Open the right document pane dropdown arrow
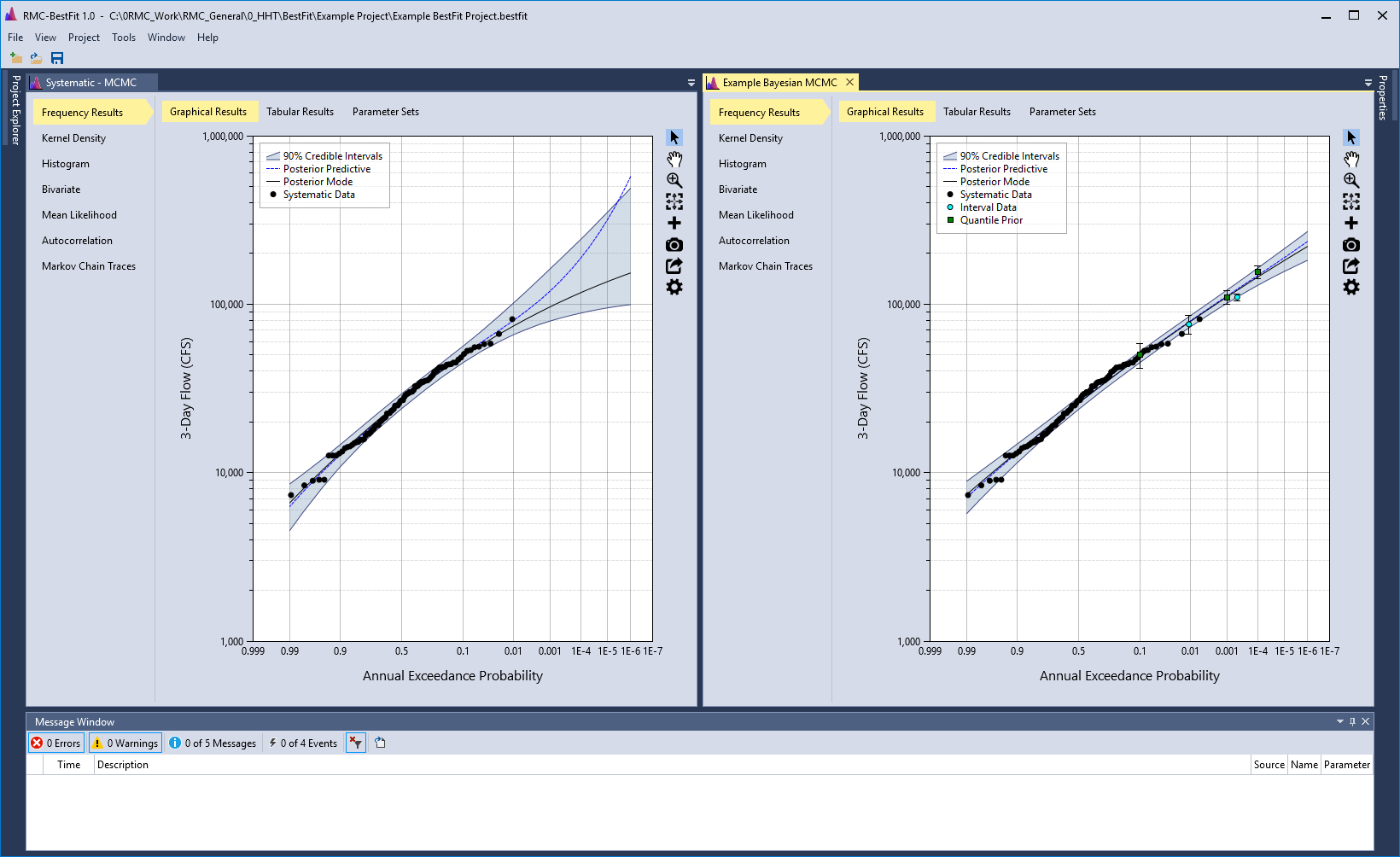1400x857 pixels. coord(1368,83)
